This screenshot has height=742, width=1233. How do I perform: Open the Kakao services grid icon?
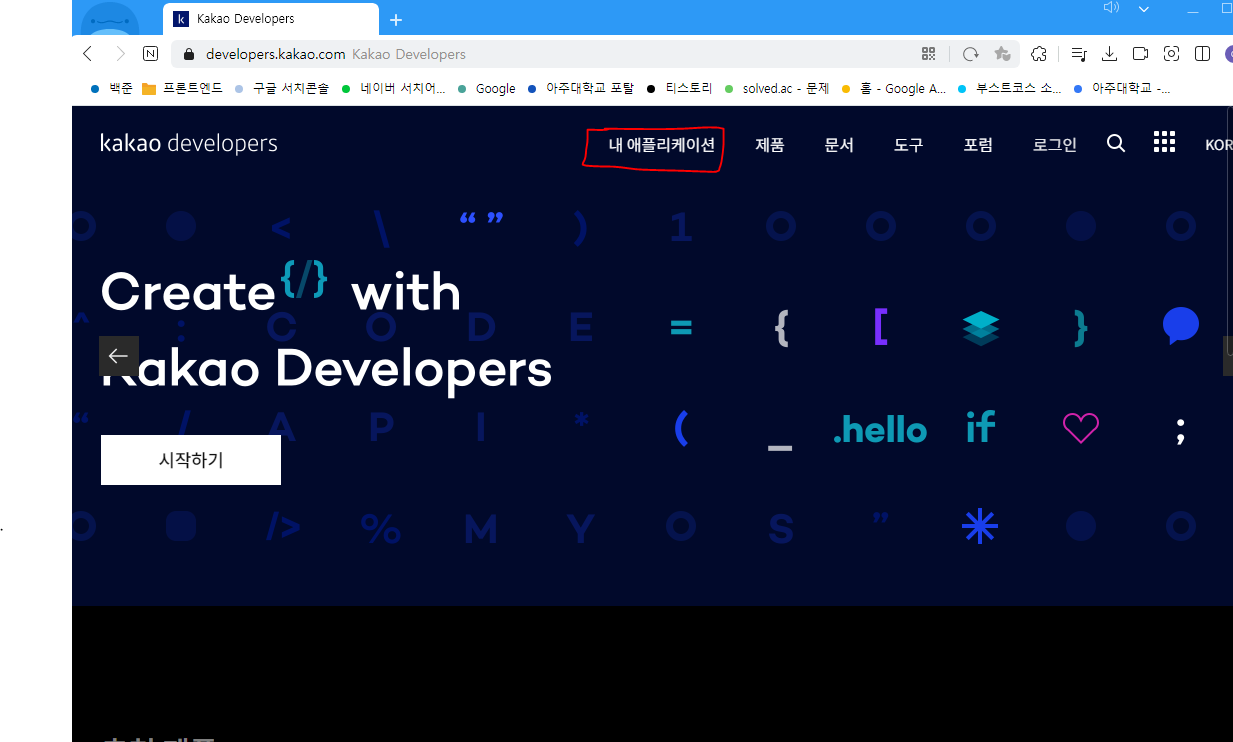(1164, 142)
